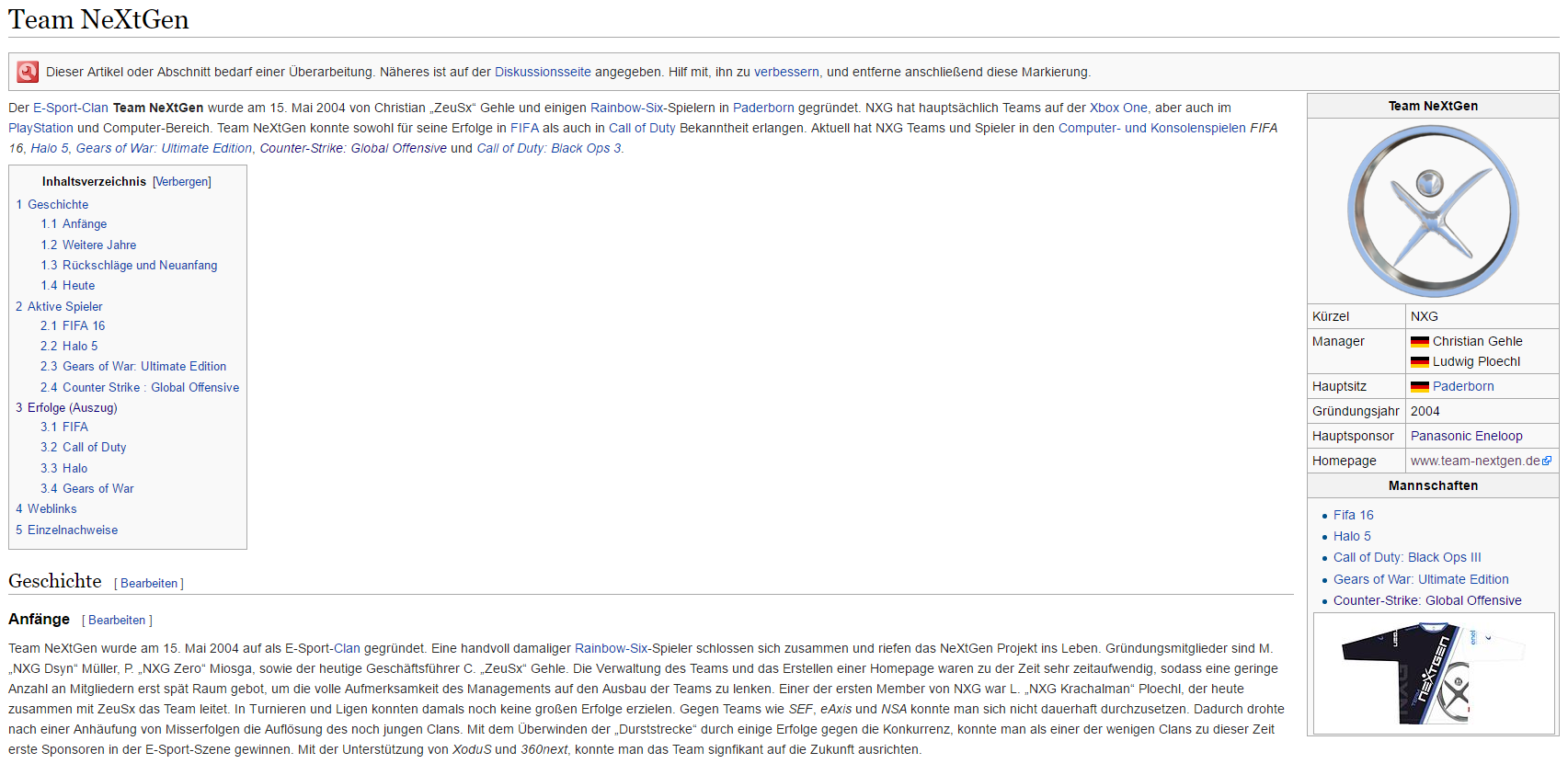Image resolution: width=1568 pixels, height=775 pixels.
Task: Jump to contents entry 2.1 FIFA 16
Action: tap(73, 326)
